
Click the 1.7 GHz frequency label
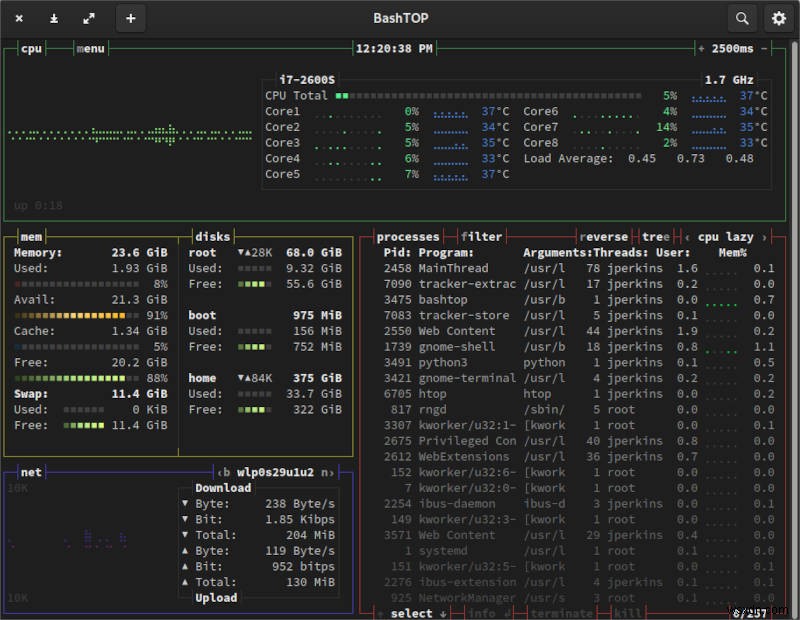729,80
